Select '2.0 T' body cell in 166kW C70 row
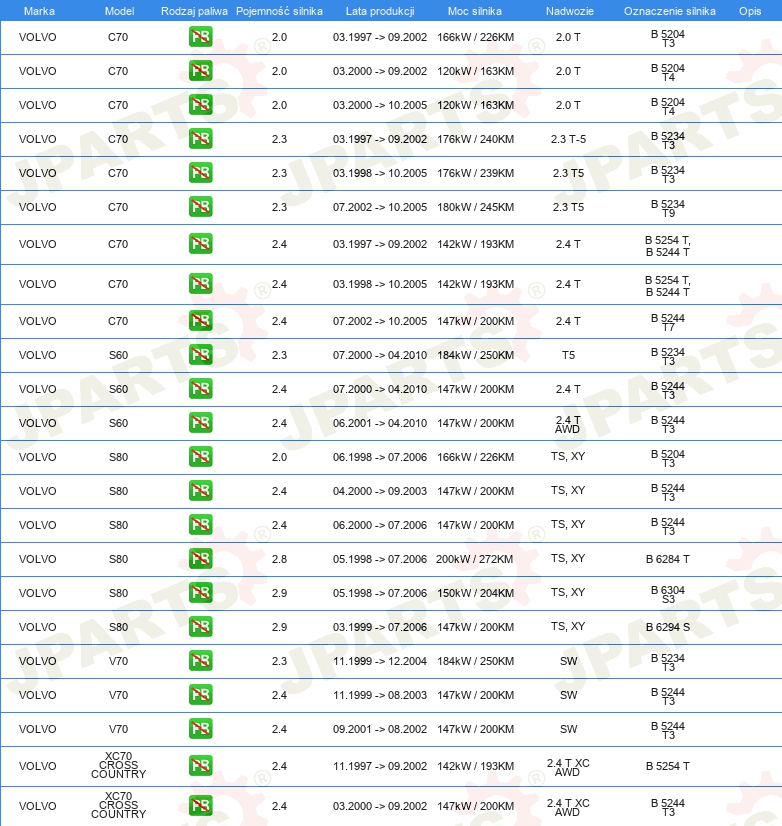Image resolution: width=782 pixels, height=826 pixels. tap(568, 37)
